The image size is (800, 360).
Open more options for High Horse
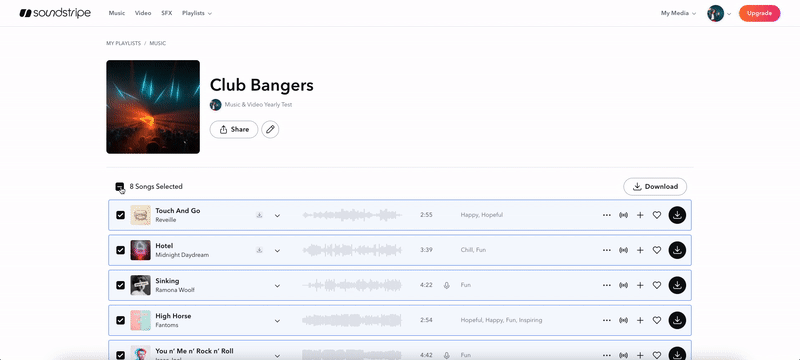607,321
